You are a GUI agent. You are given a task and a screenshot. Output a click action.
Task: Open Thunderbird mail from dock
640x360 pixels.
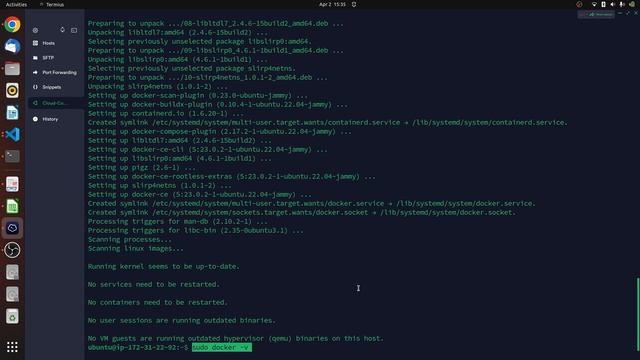(12, 47)
